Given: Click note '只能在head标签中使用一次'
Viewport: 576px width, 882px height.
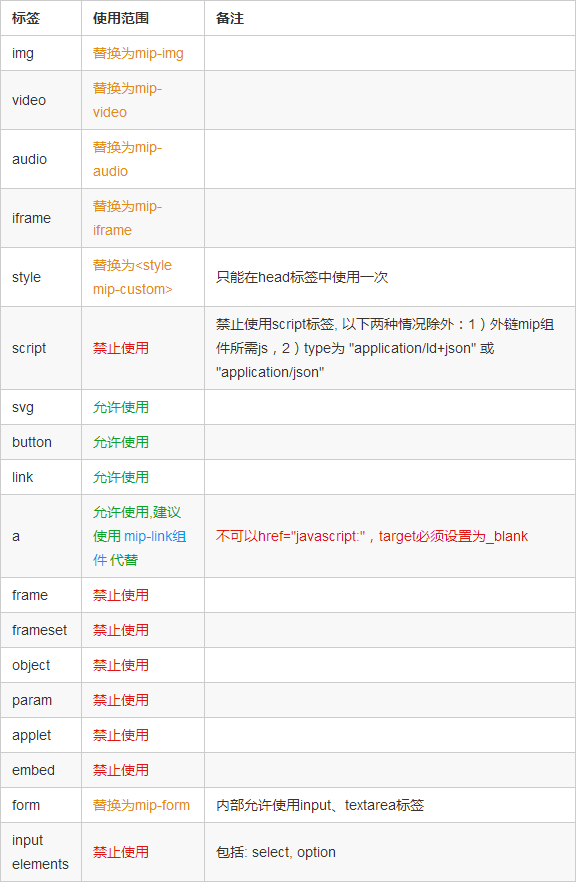Looking at the screenshot, I should pos(302,277).
